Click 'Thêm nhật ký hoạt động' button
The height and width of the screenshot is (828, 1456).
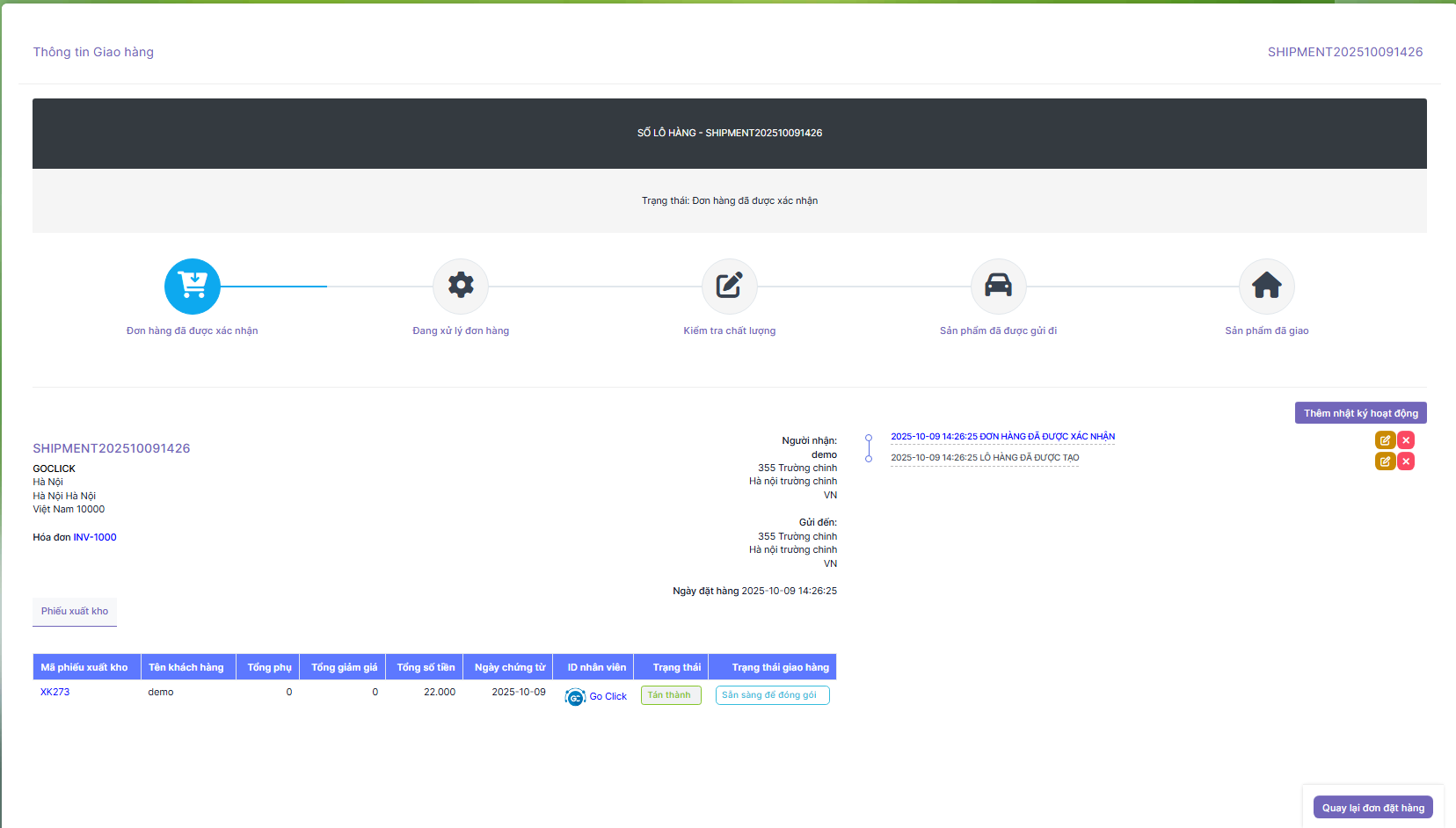pyautogui.click(x=1360, y=413)
